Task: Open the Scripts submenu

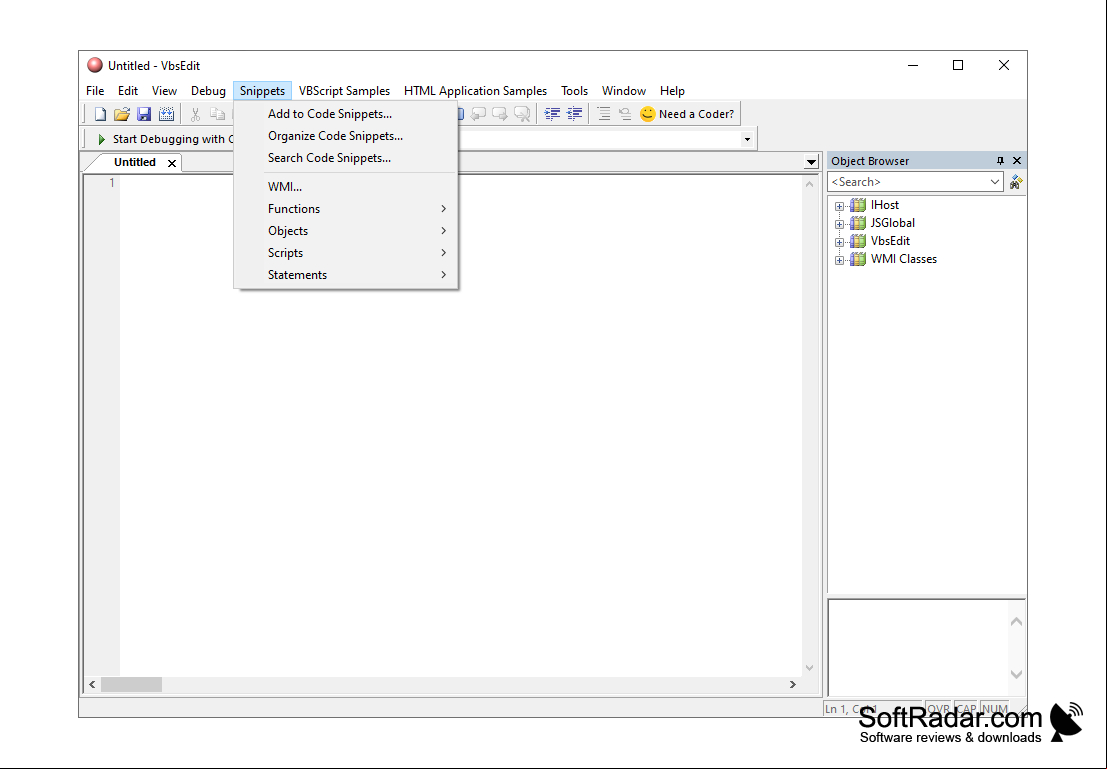Action: click(x=346, y=252)
